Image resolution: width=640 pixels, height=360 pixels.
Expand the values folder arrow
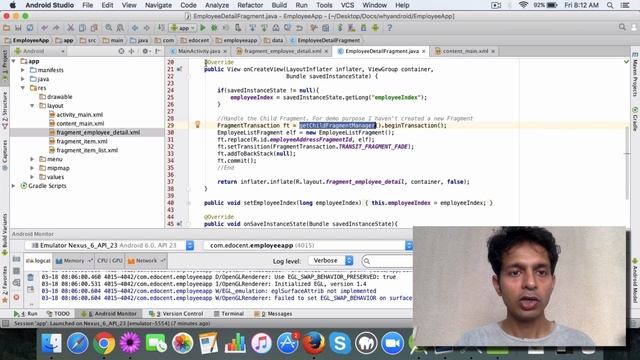click(32, 177)
